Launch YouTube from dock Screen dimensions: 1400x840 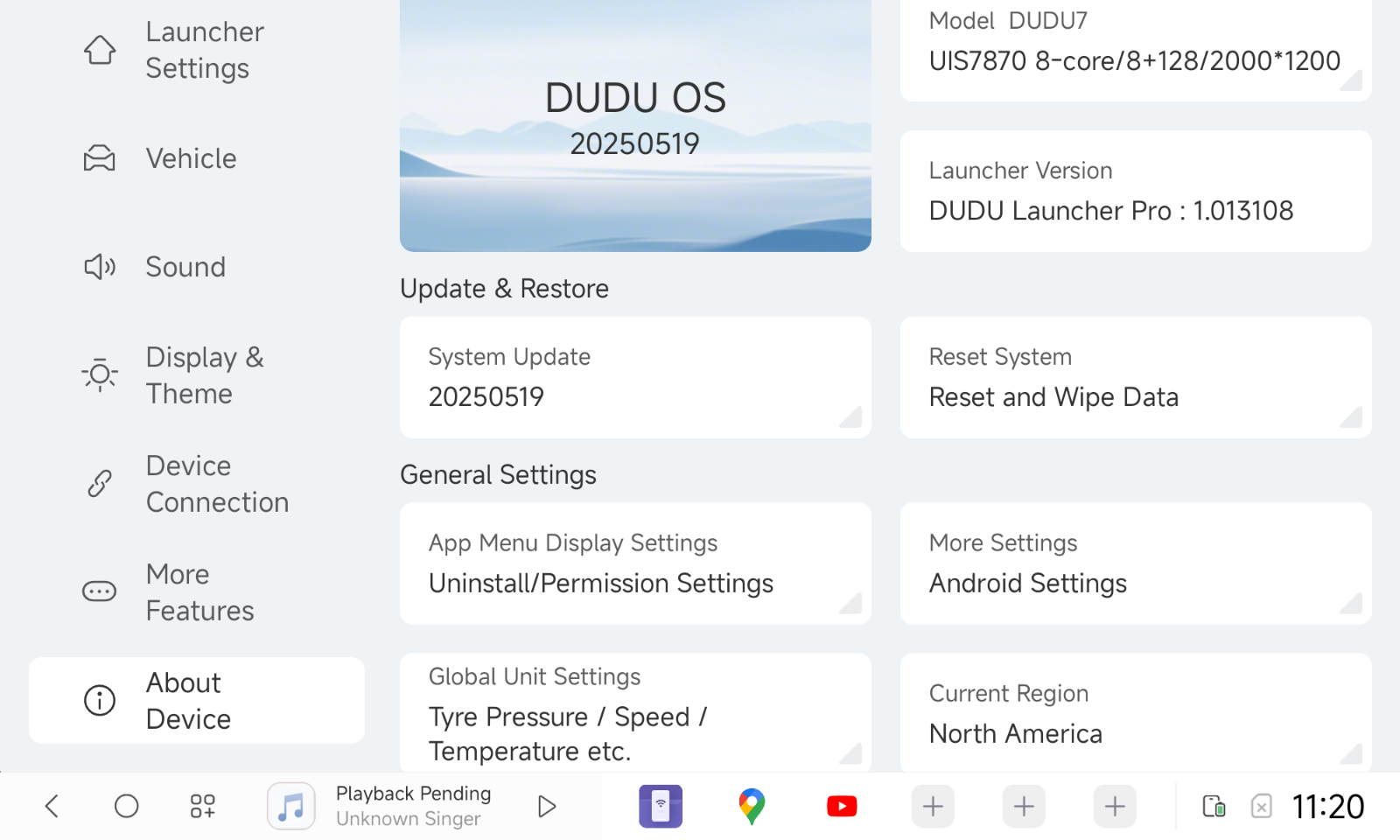[x=842, y=806]
